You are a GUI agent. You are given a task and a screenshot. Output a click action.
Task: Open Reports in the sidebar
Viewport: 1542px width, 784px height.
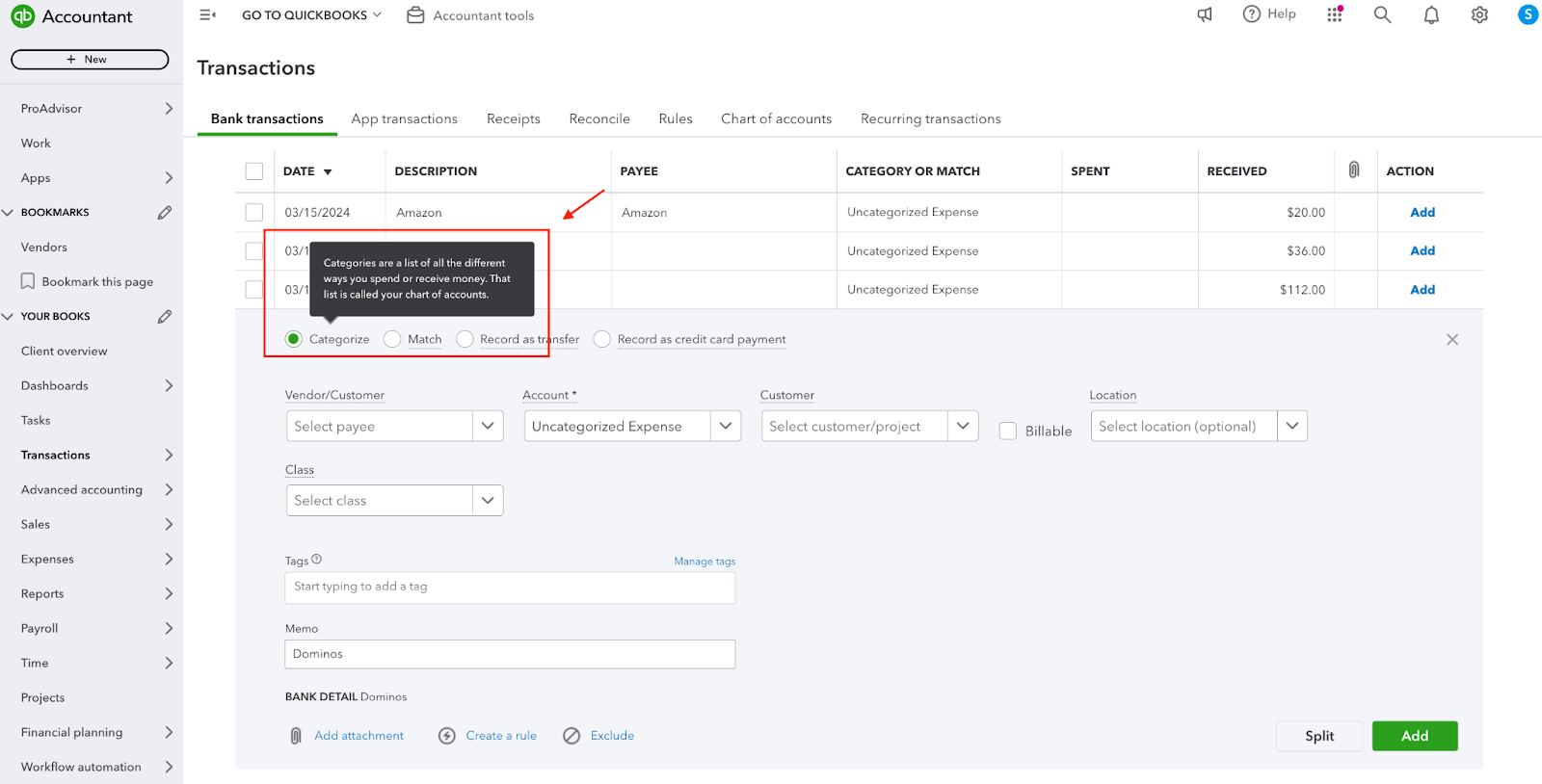tap(42, 593)
